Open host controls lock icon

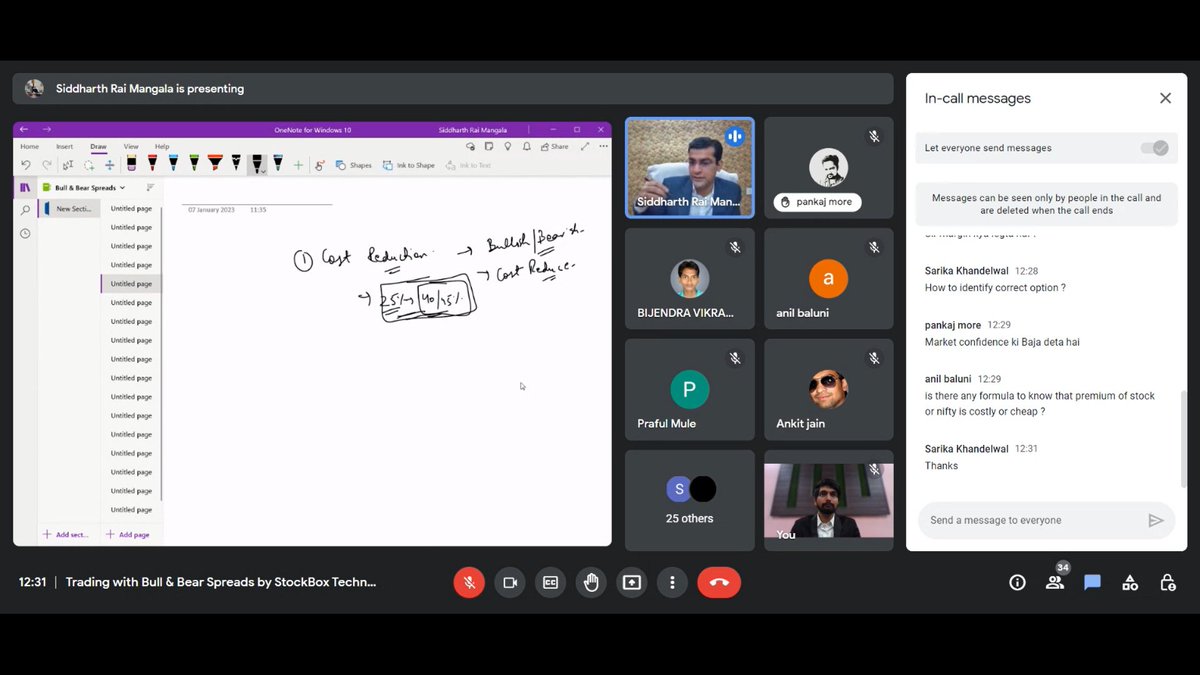pos(1167,582)
